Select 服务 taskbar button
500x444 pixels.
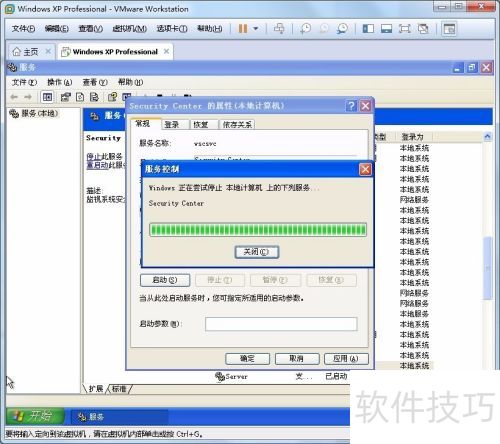click(x=119, y=416)
